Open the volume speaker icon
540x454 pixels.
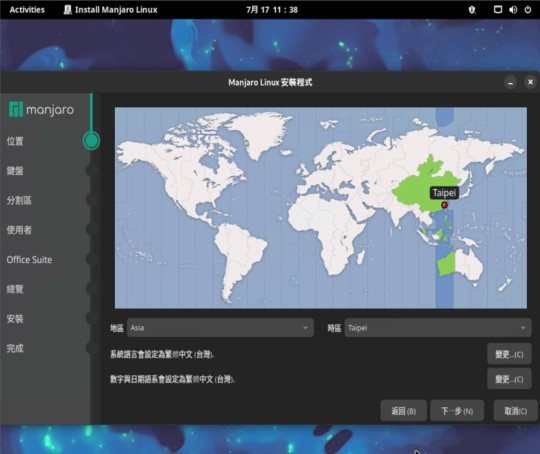(x=513, y=10)
